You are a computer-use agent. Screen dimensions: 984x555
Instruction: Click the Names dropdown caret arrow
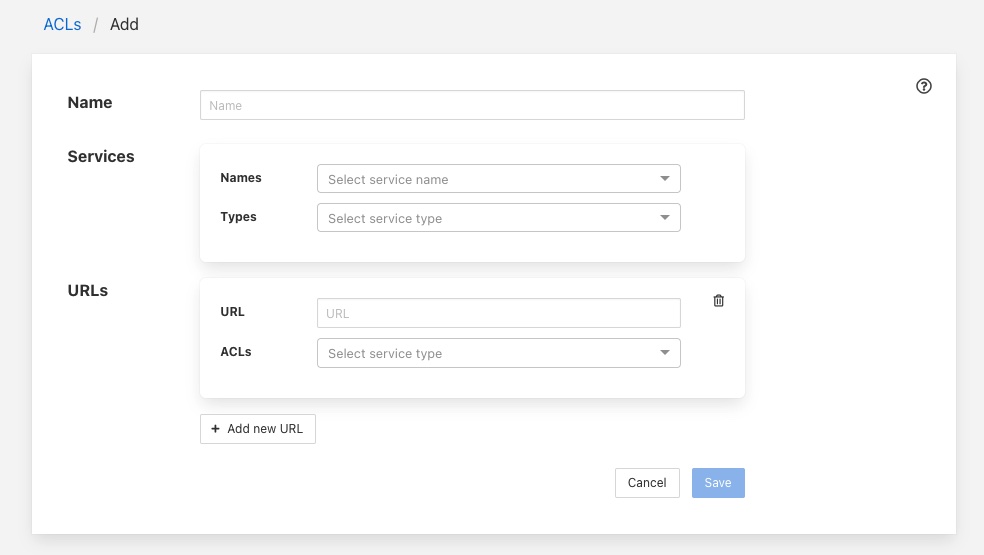pos(665,179)
